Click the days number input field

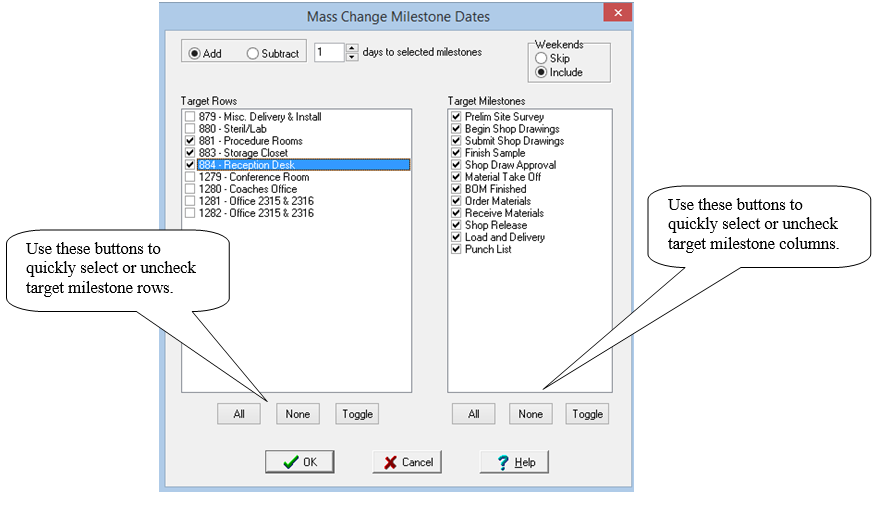(x=328, y=52)
